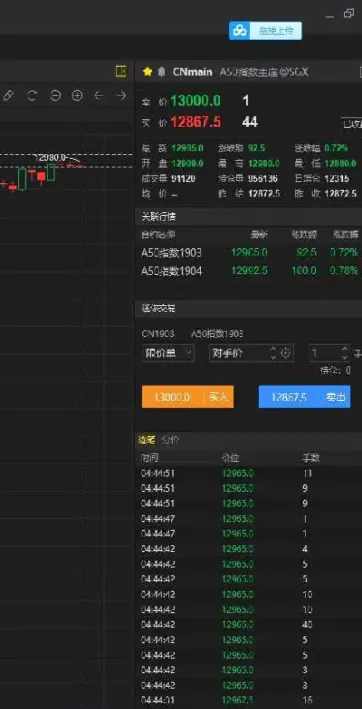This screenshot has width=362, height=709.
Task: Click the 100.0 change amount of A50指数1904
Action: click(x=304, y=271)
